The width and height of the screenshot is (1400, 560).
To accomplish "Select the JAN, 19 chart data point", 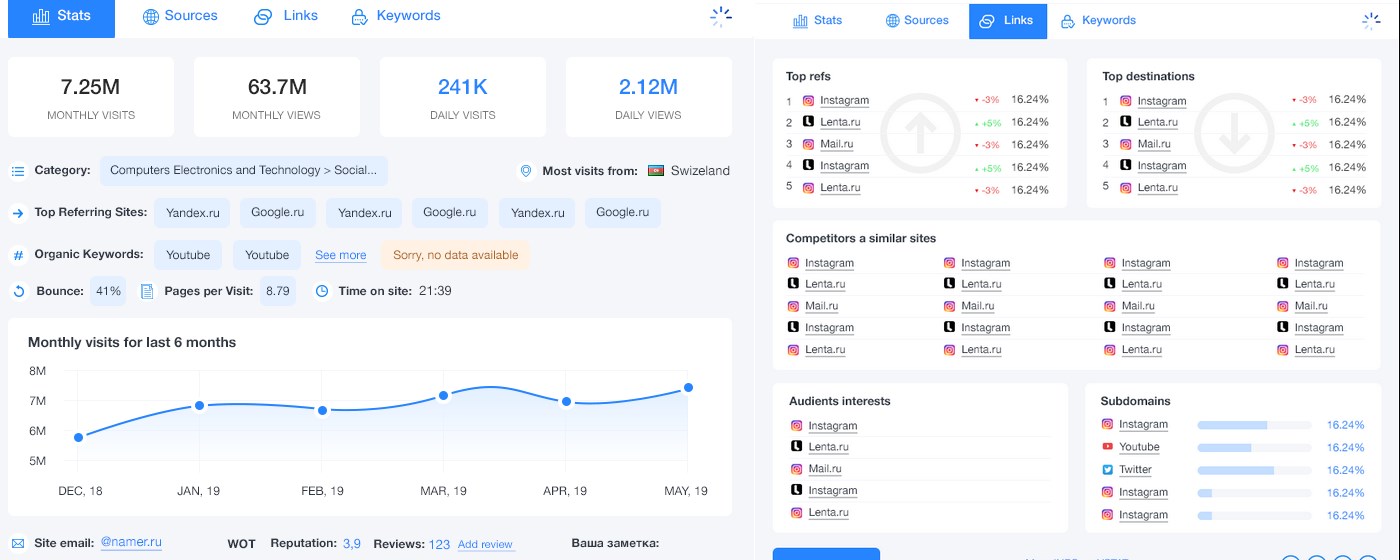I will click(200, 405).
